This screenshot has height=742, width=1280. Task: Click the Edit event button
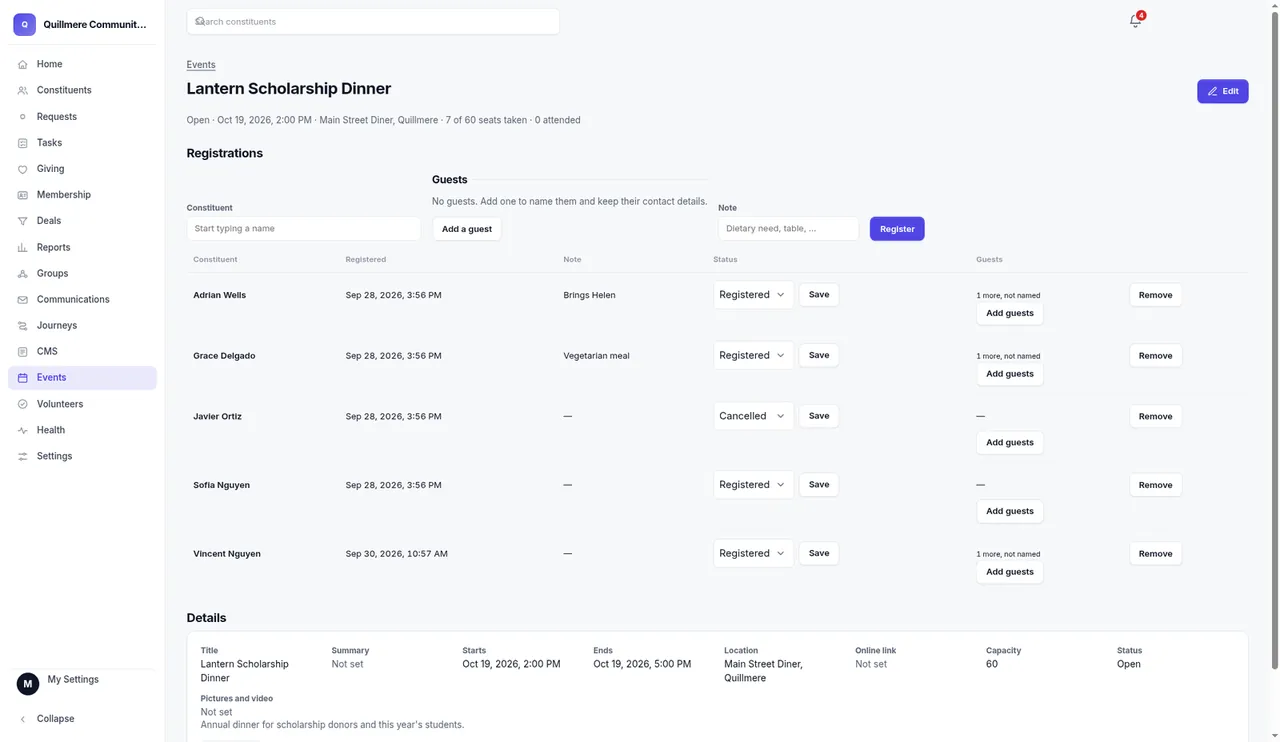(x=1222, y=91)
